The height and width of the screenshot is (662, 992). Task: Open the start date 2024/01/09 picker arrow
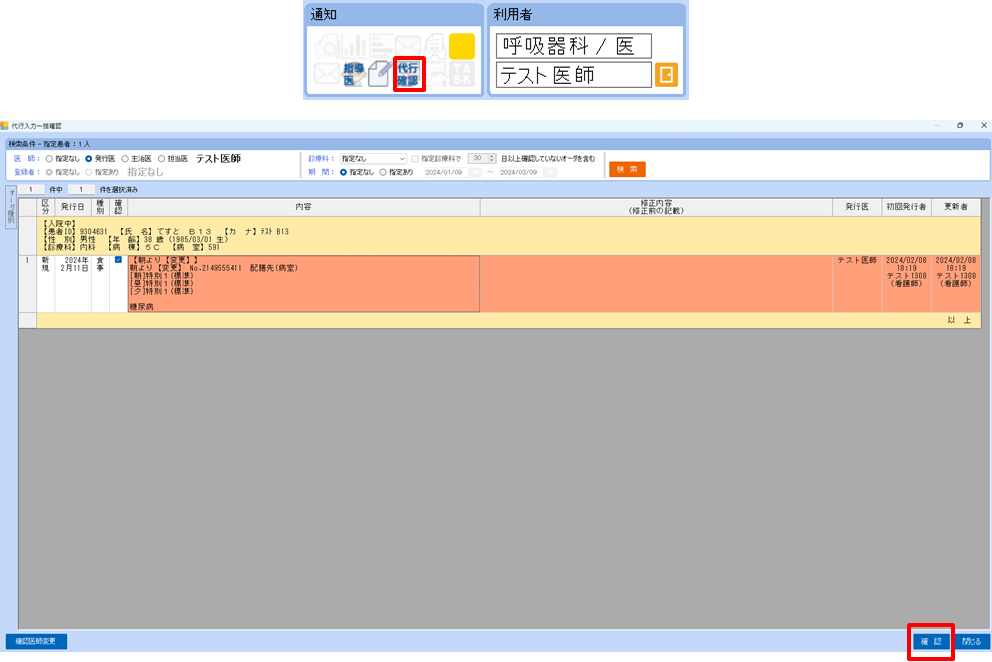tap(476, 172)
